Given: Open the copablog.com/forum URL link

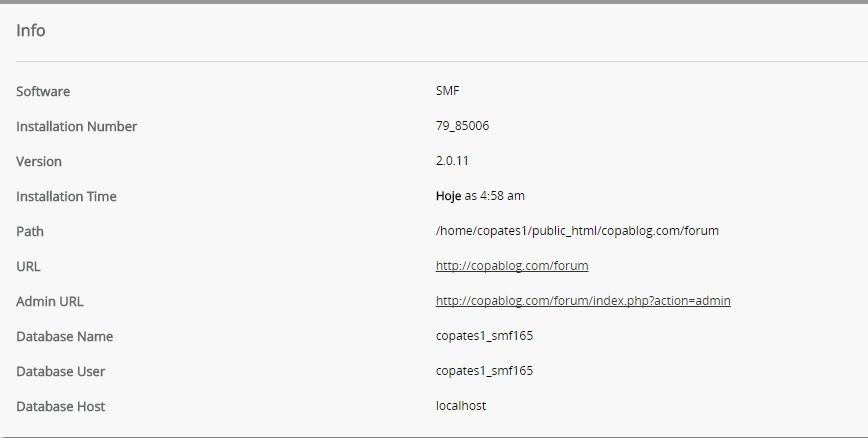Looking at the screenshot, I should 512,266.
